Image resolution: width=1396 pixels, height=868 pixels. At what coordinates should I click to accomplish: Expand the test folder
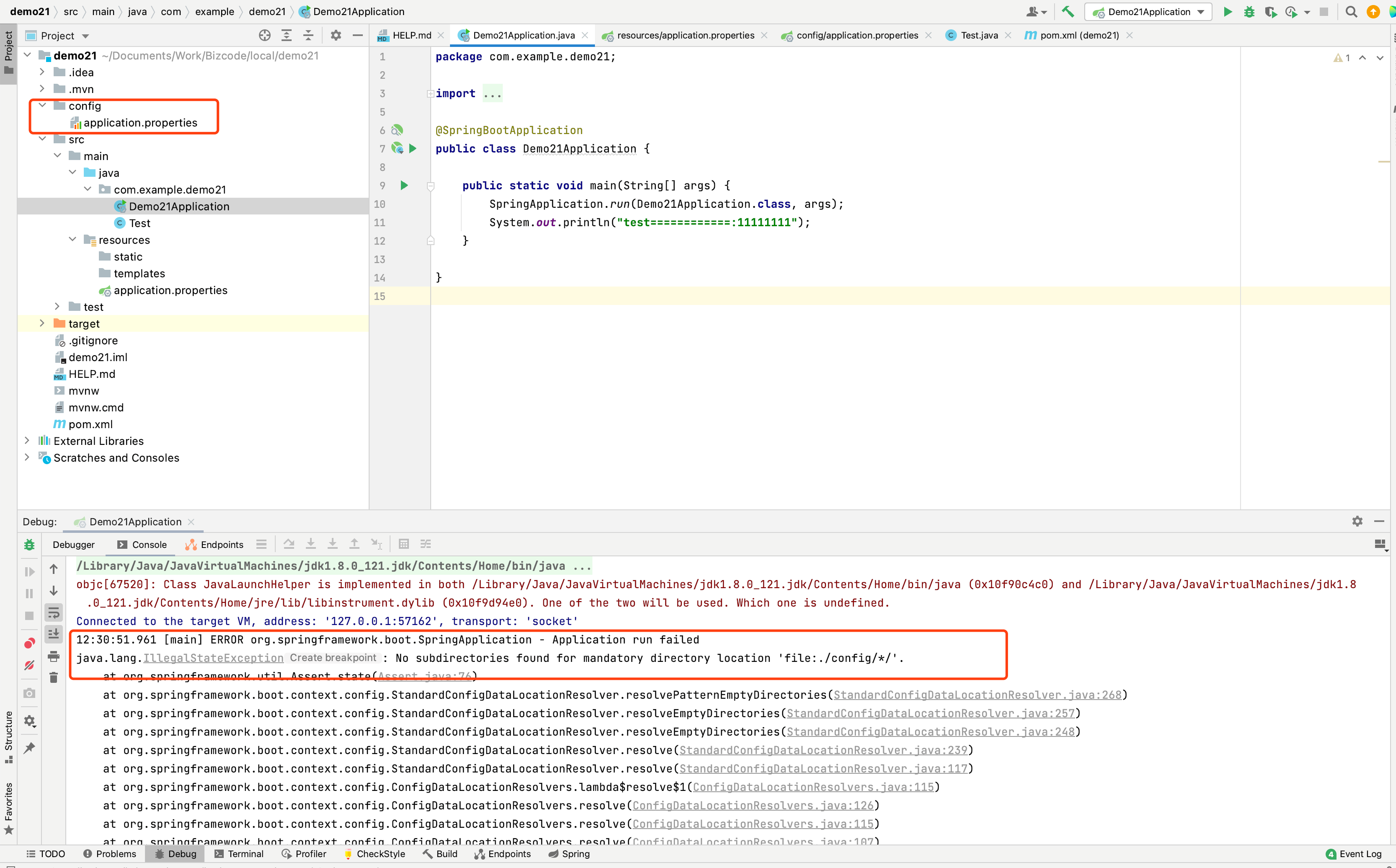pos(57,307)
